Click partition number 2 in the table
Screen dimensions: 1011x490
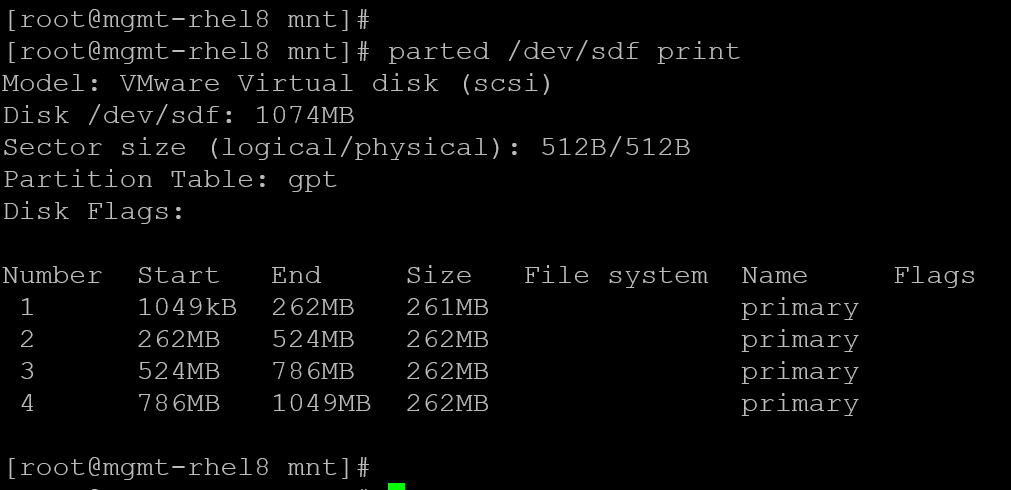pos(27,340)
